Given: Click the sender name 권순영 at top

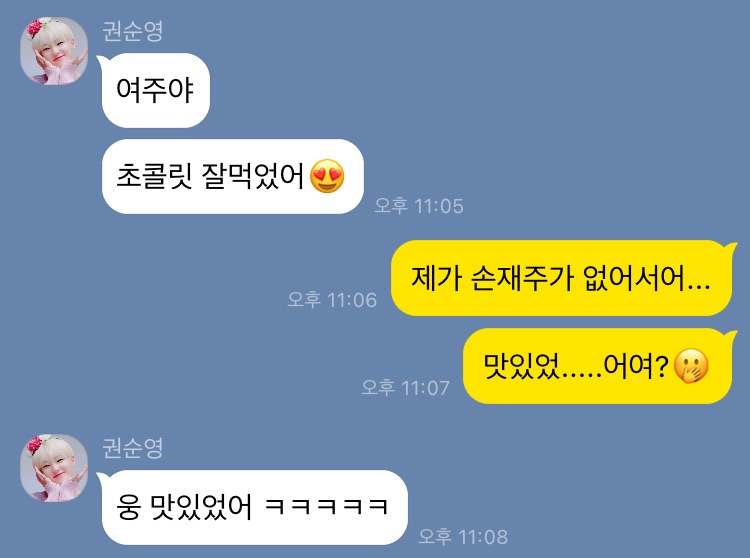Looking at the screenshot, I should [x=132, y=31].
